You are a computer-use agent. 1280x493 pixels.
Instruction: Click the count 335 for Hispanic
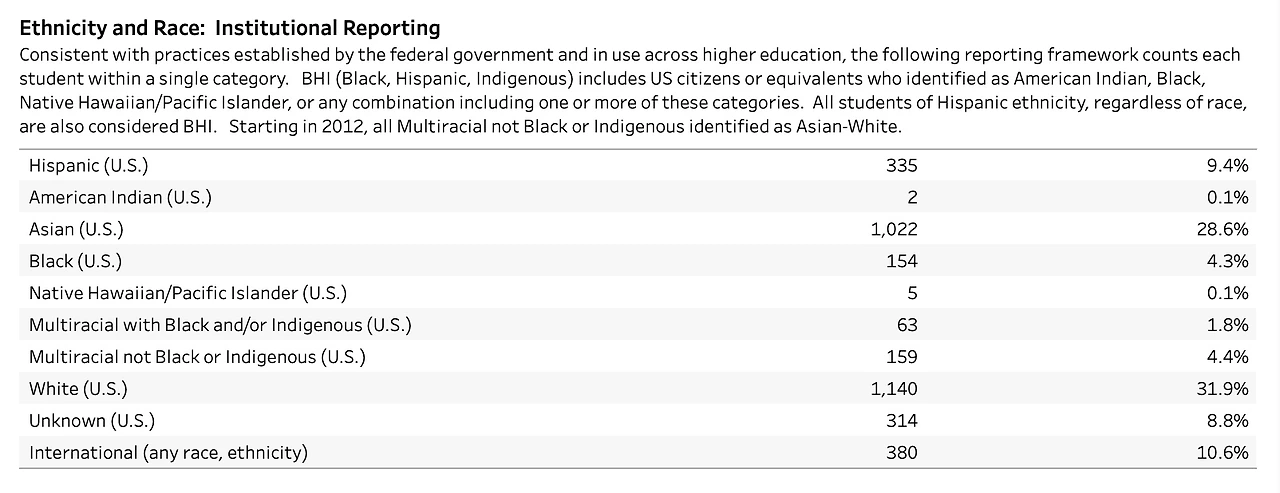902,166
